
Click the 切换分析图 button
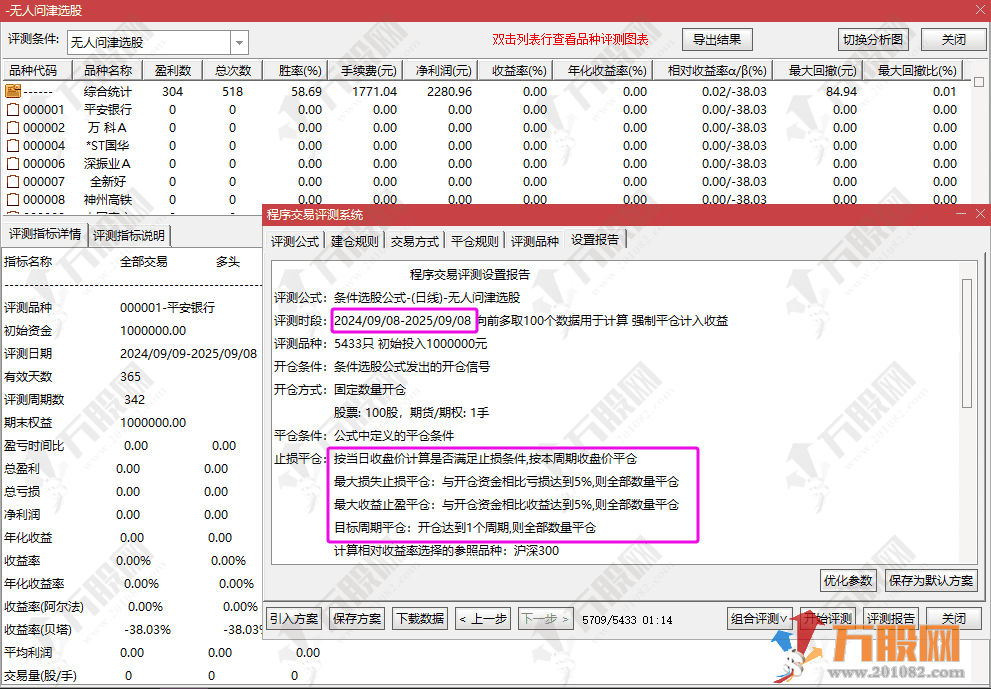[x=873, y=39]
